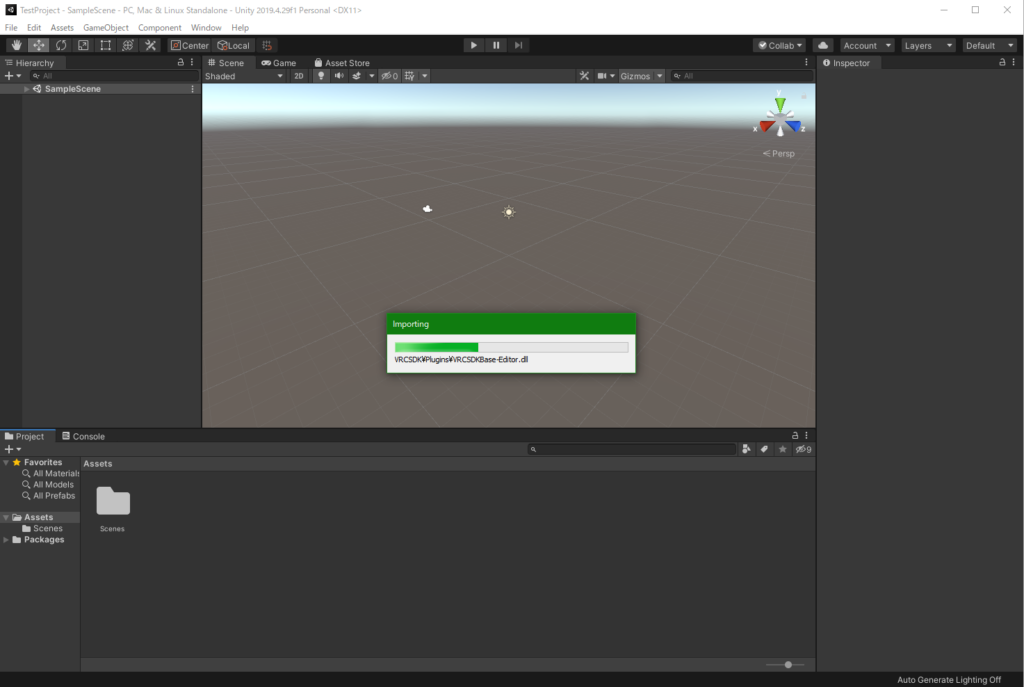Switch to the Game tab
The width and height of the screenshot is (1024, 687).
[x=279, y=63]
